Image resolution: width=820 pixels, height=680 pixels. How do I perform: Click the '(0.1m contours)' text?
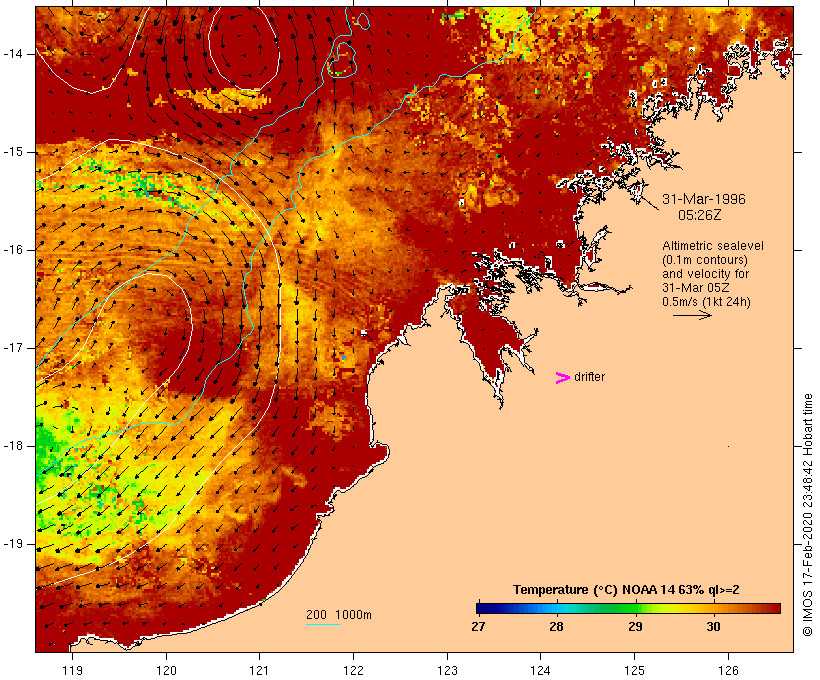pos(705,260)
